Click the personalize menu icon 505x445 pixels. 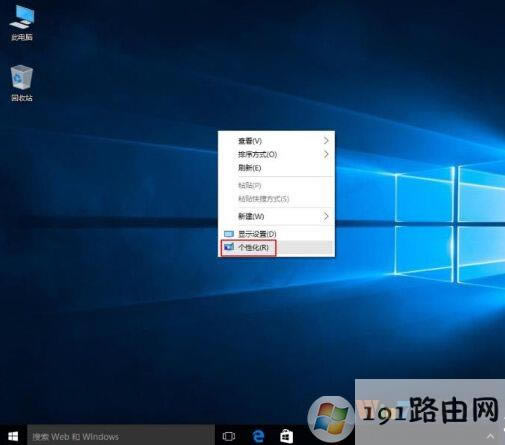pyautogui.click(x=229, y=247)
